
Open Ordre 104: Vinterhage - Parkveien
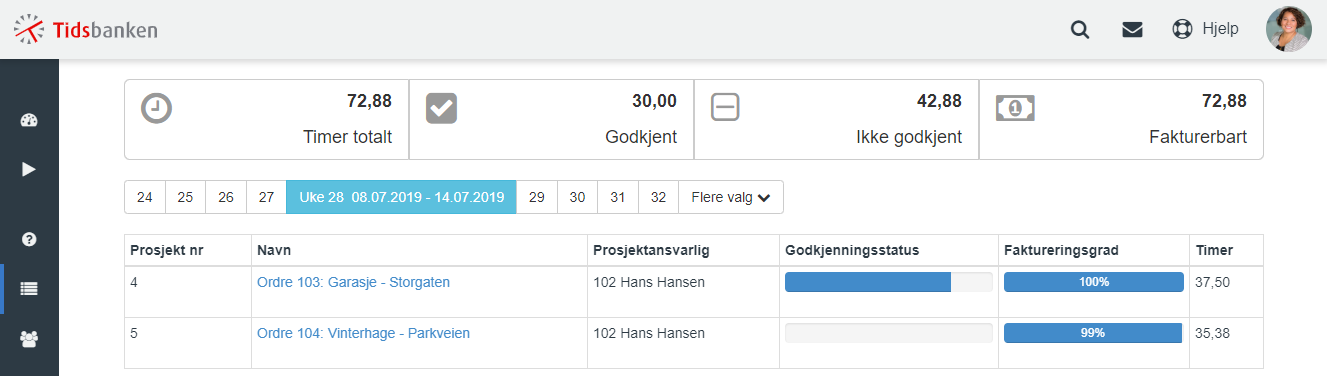pos(363,333)
